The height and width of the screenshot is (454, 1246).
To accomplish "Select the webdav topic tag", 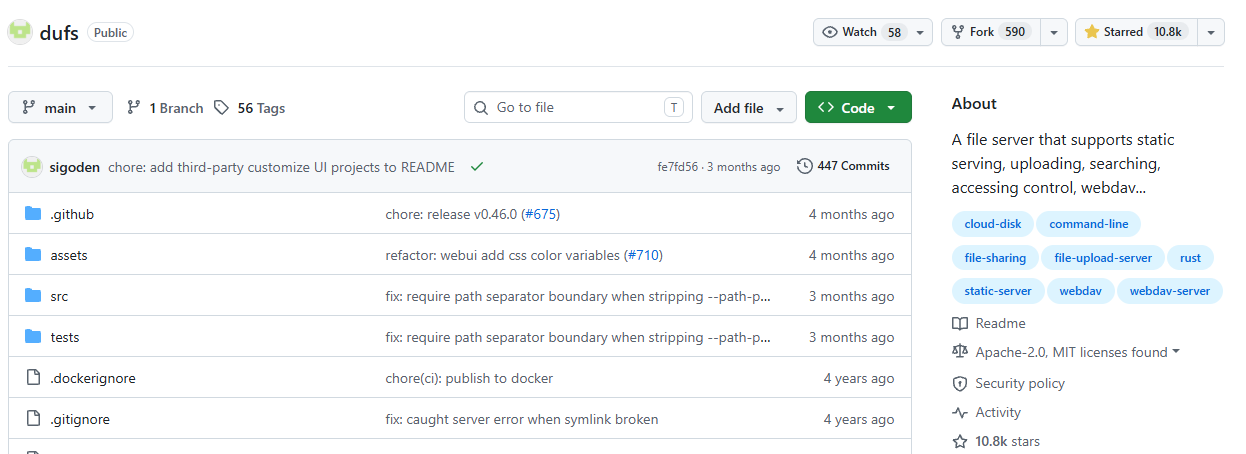I will (x=1081, y=290).
